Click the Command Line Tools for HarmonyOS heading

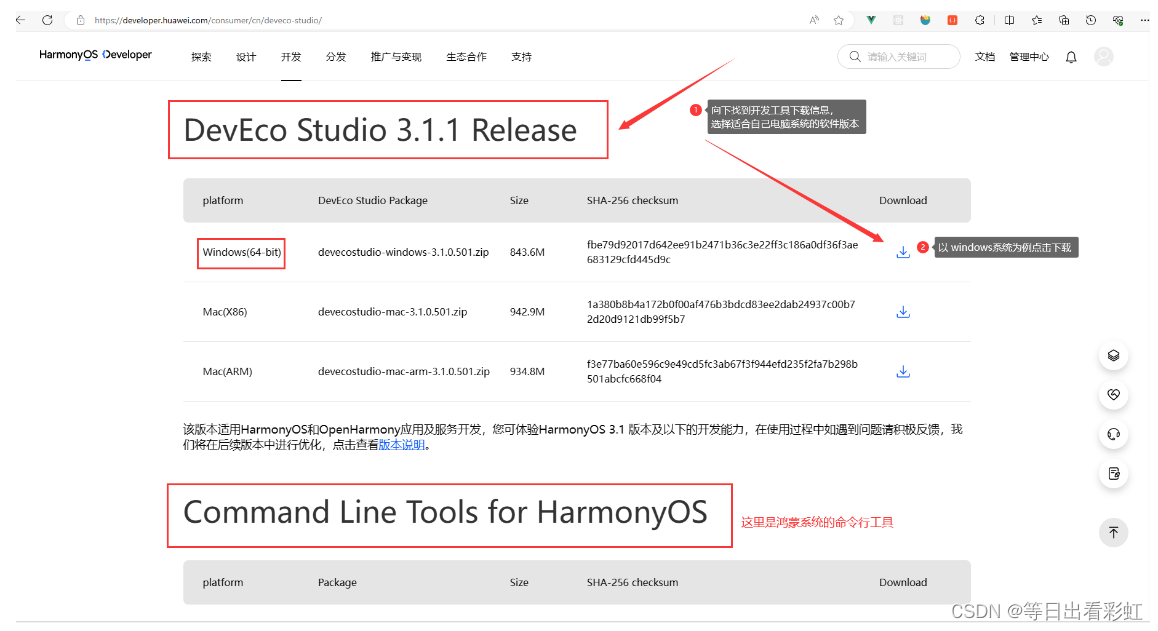tap(445, 512)
